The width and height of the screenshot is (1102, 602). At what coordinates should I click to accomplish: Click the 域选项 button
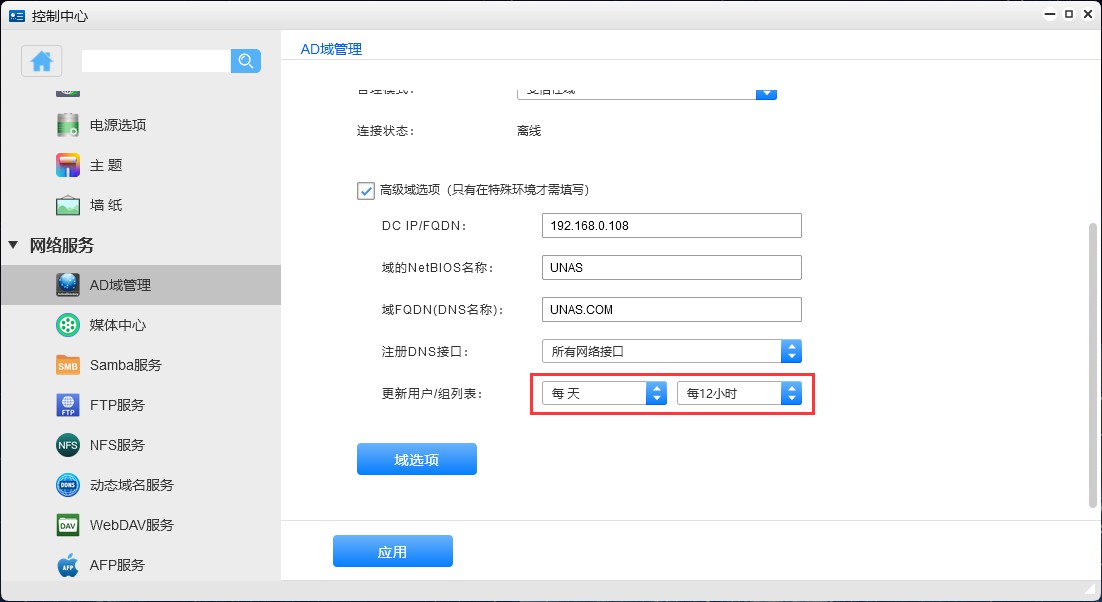pos(416,459)
